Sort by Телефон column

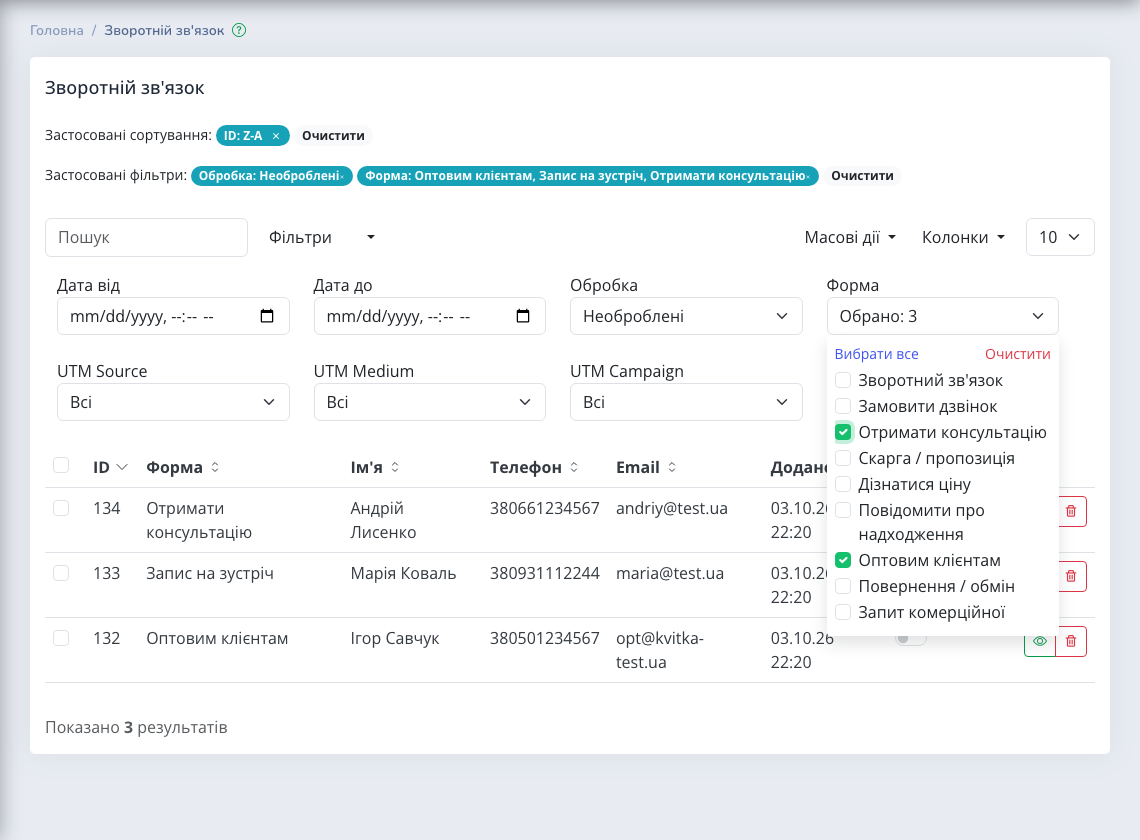click(x=574, y=468)
